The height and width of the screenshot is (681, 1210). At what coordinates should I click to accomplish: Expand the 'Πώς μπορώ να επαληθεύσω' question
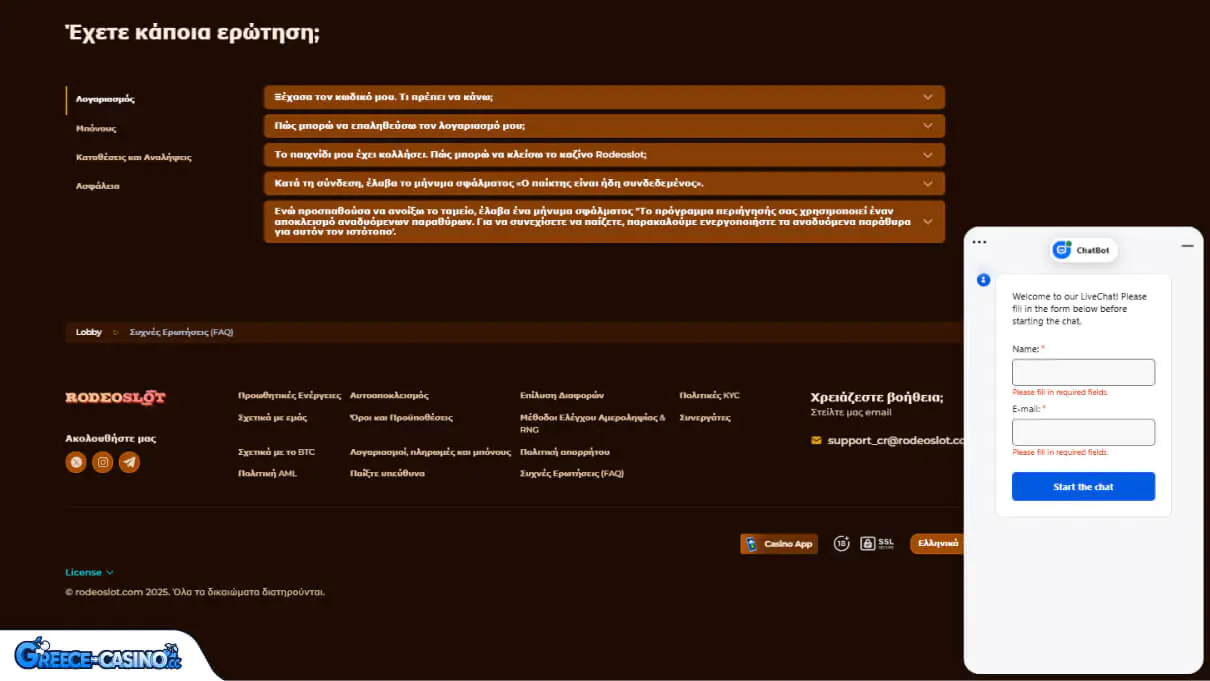point(603,126)
